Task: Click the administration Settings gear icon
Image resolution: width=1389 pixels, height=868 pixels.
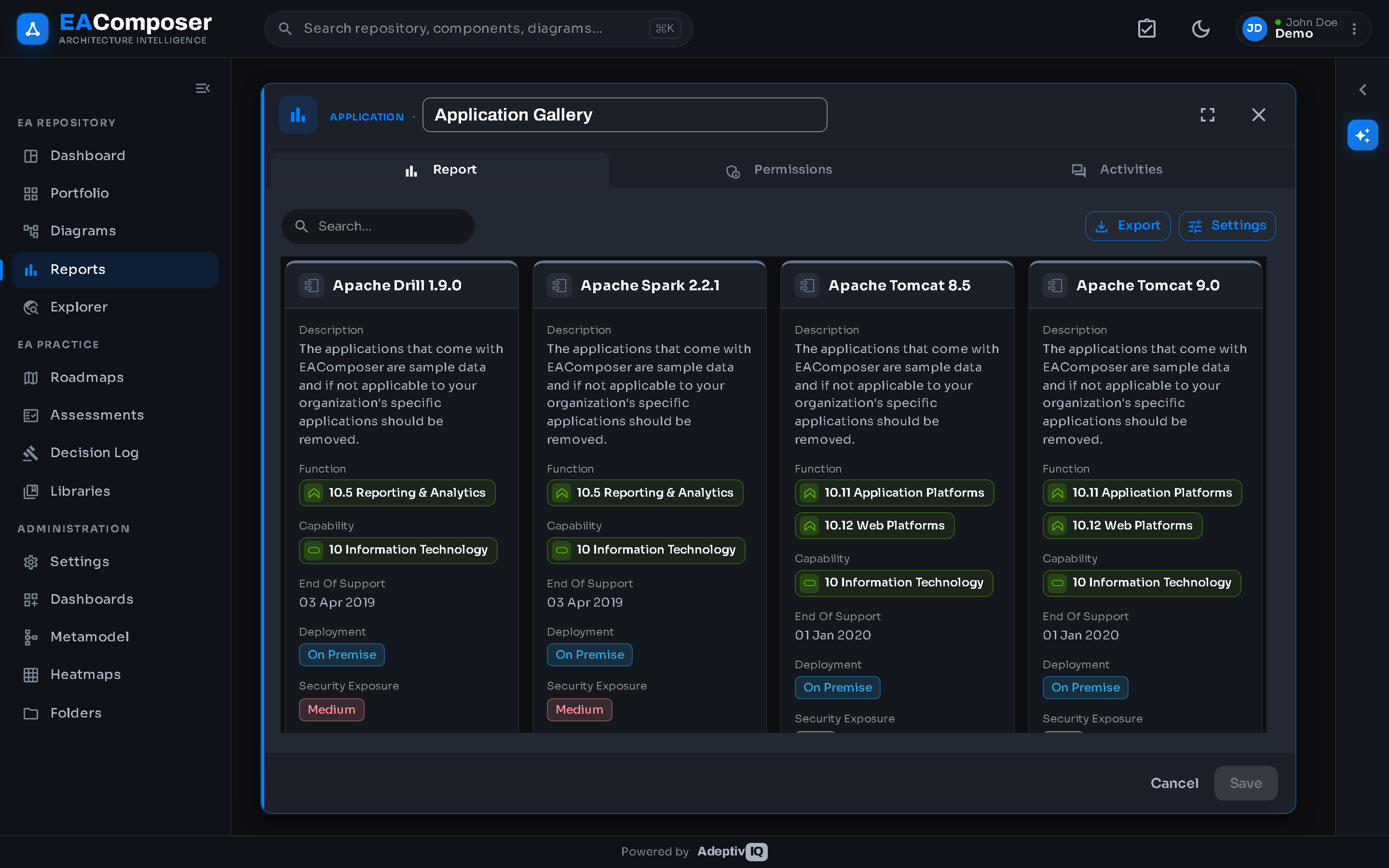Action: point(31,562)
